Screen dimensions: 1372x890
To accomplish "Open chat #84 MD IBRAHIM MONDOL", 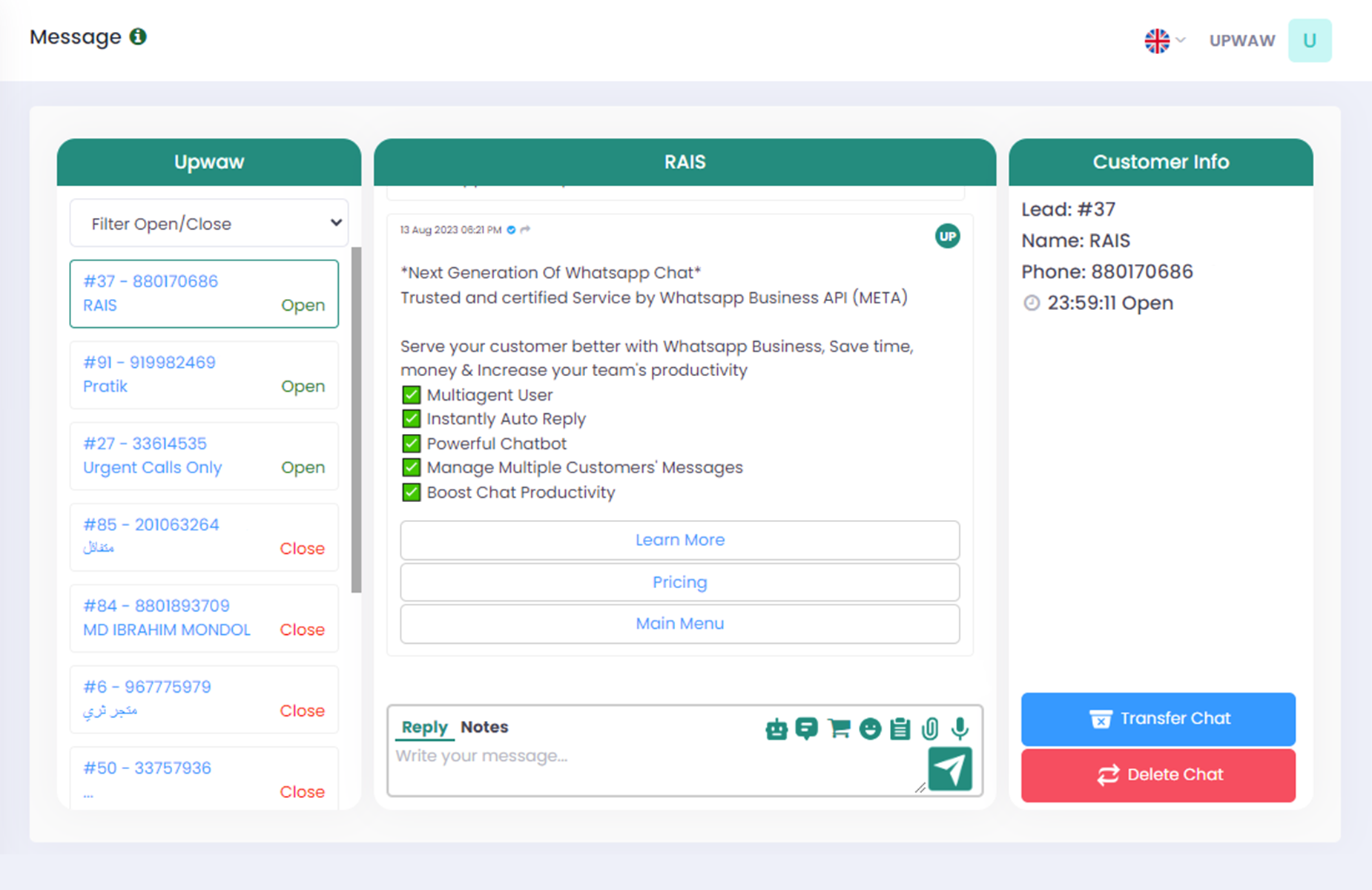I will click(x=204, y=619).
